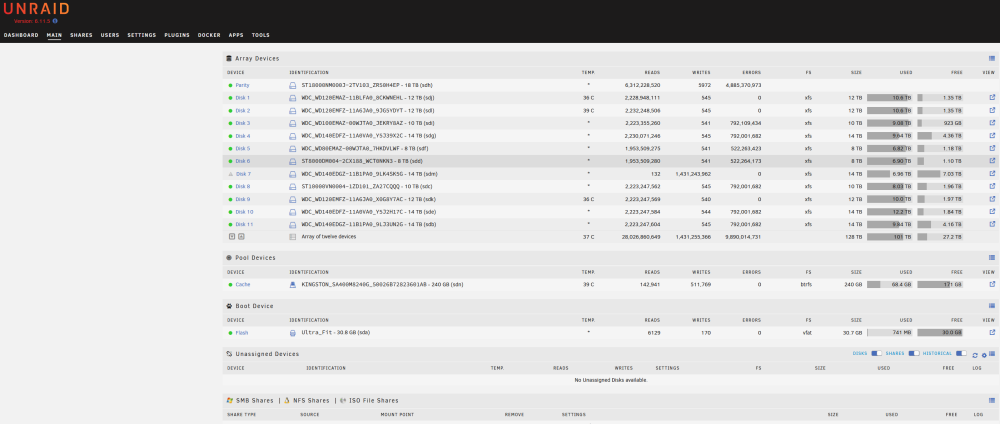Image resolution: width=1000 pixels, height=424 pixels.
Task: Select 'No Unassigned Disks available.' message
Action: tap(611, 380)
